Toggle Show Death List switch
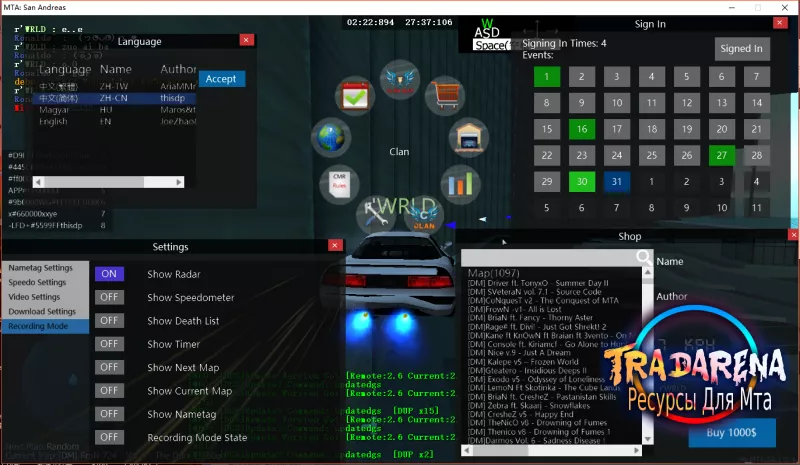 click(x=109, y=321)
